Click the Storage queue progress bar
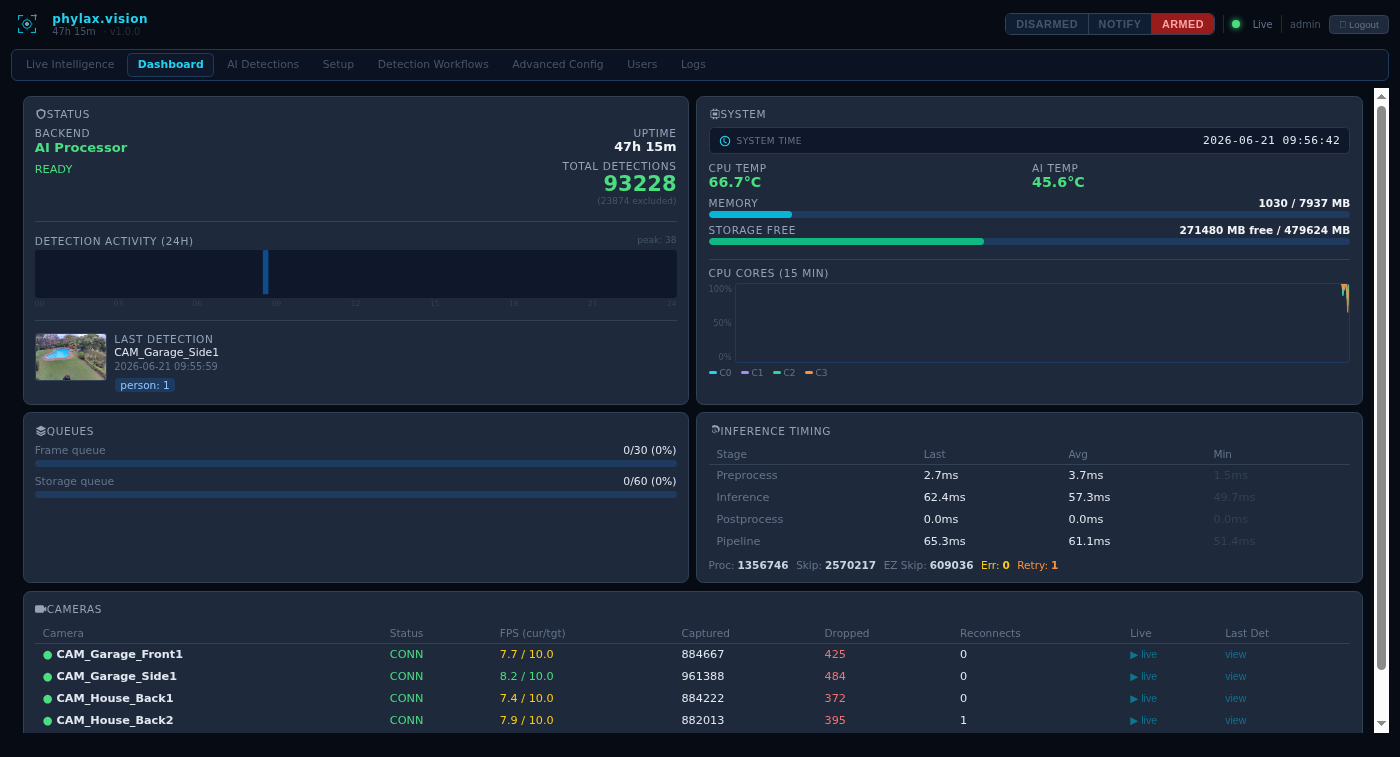1400x757 pixels. tap(356, 494)
